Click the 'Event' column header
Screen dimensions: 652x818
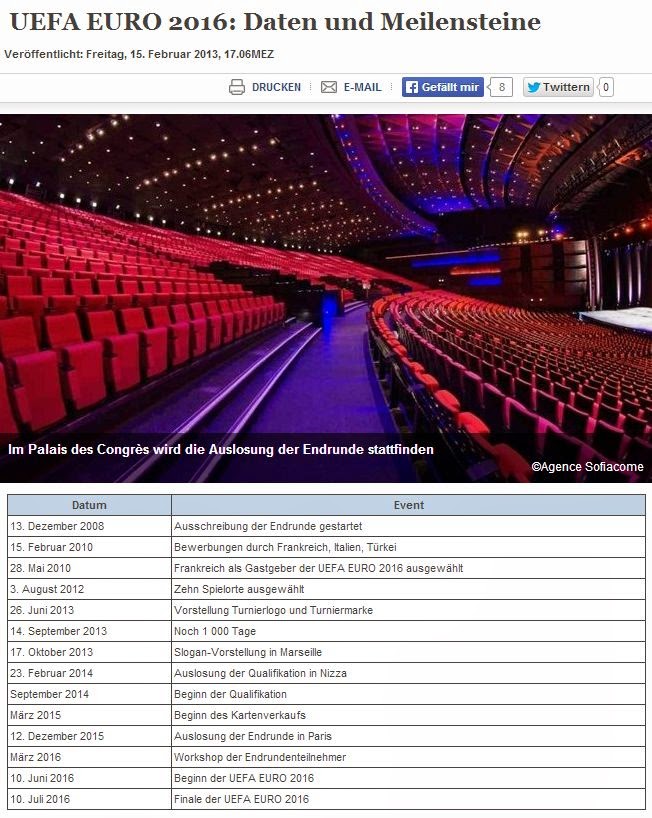[x=408, y=505]
